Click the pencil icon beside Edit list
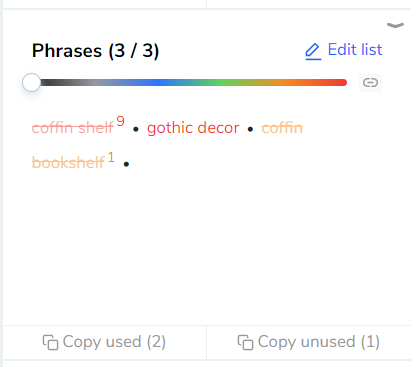This screenshot has width=411, height=367. [x=313, y=51]
